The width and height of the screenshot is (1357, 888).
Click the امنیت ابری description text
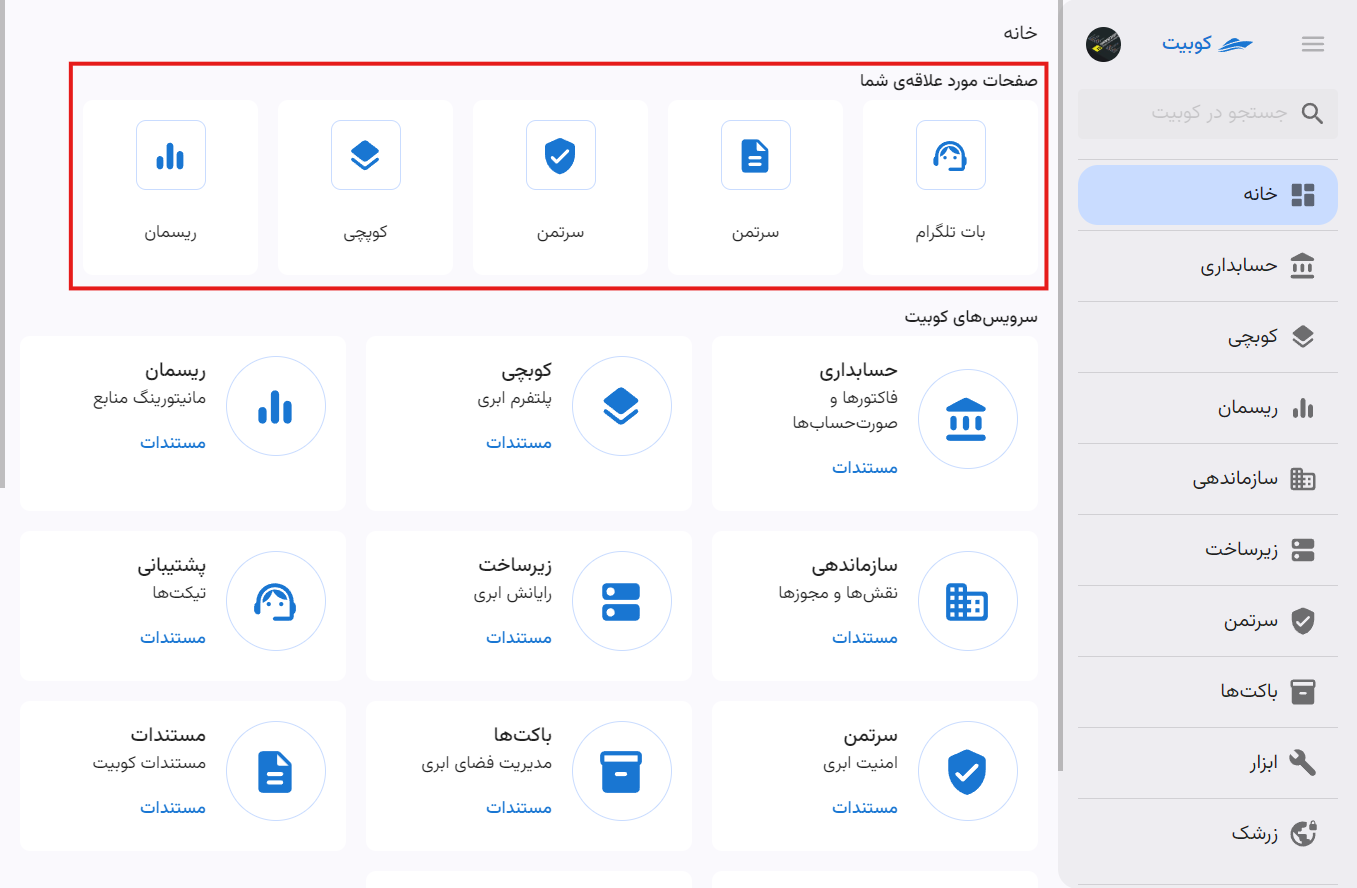coord(861,763)
